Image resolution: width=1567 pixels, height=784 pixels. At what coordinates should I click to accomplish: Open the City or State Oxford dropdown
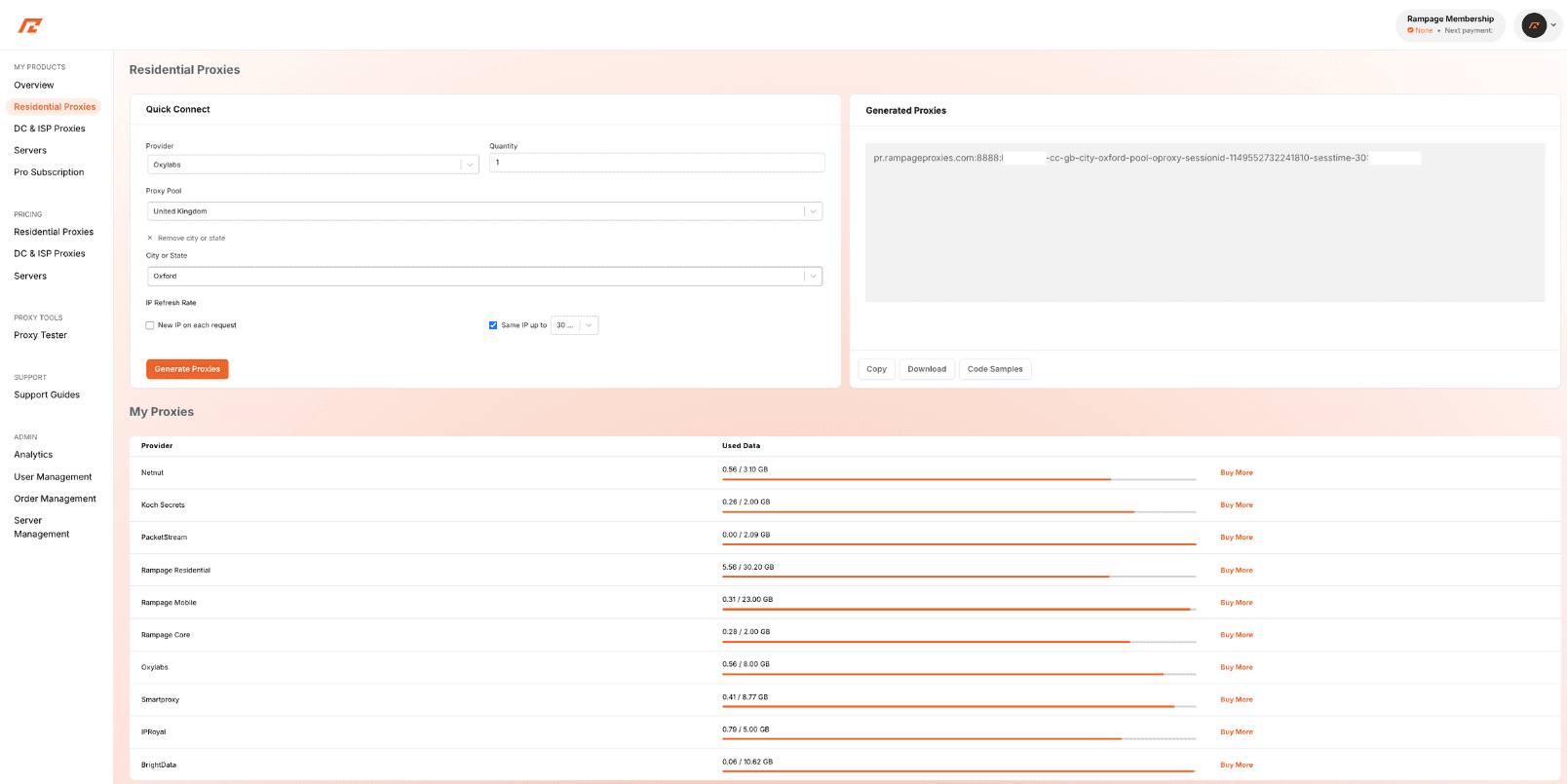[x=484, y=277]
